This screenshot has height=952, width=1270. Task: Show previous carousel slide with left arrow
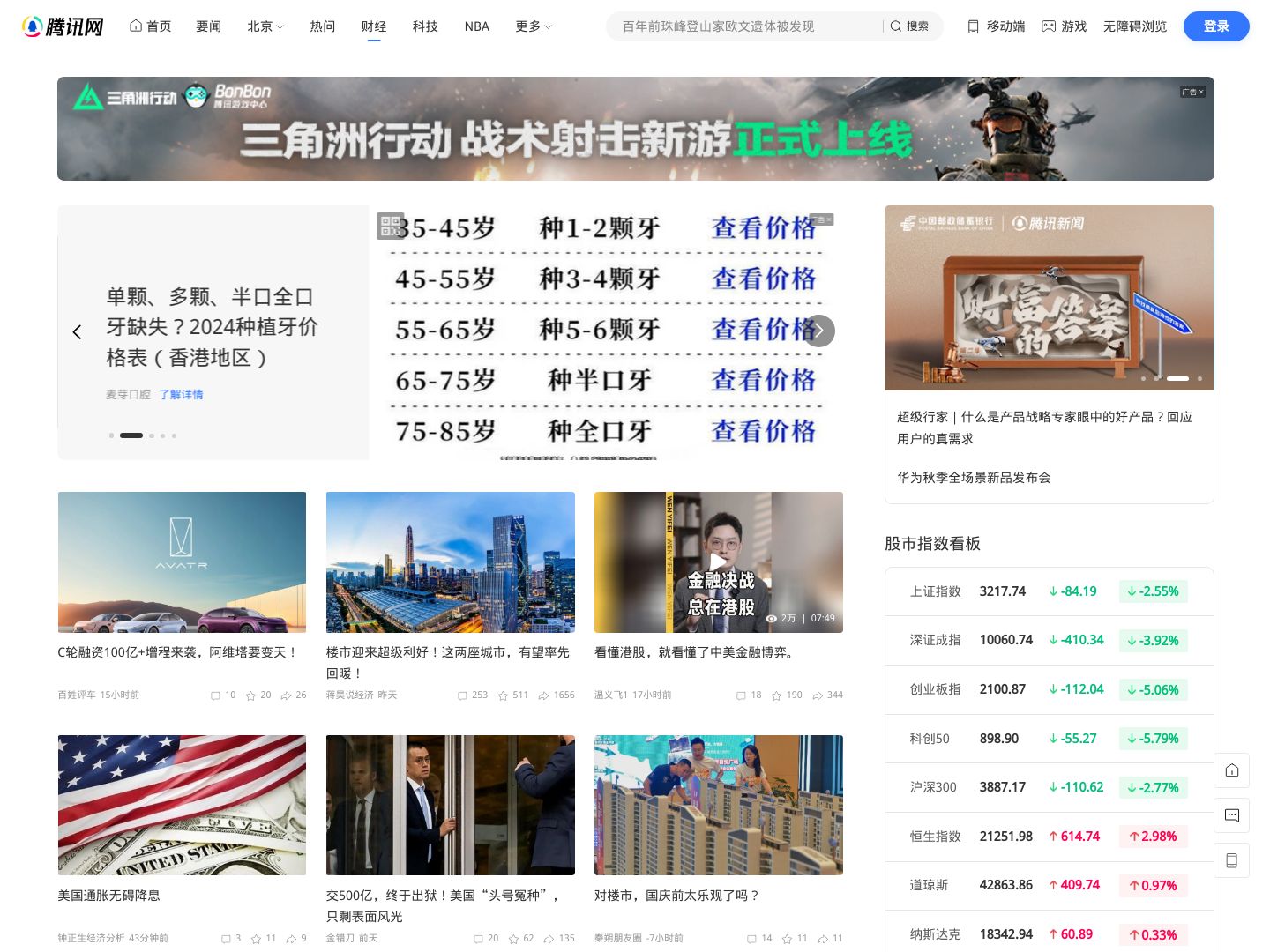[x=77, y=331]
